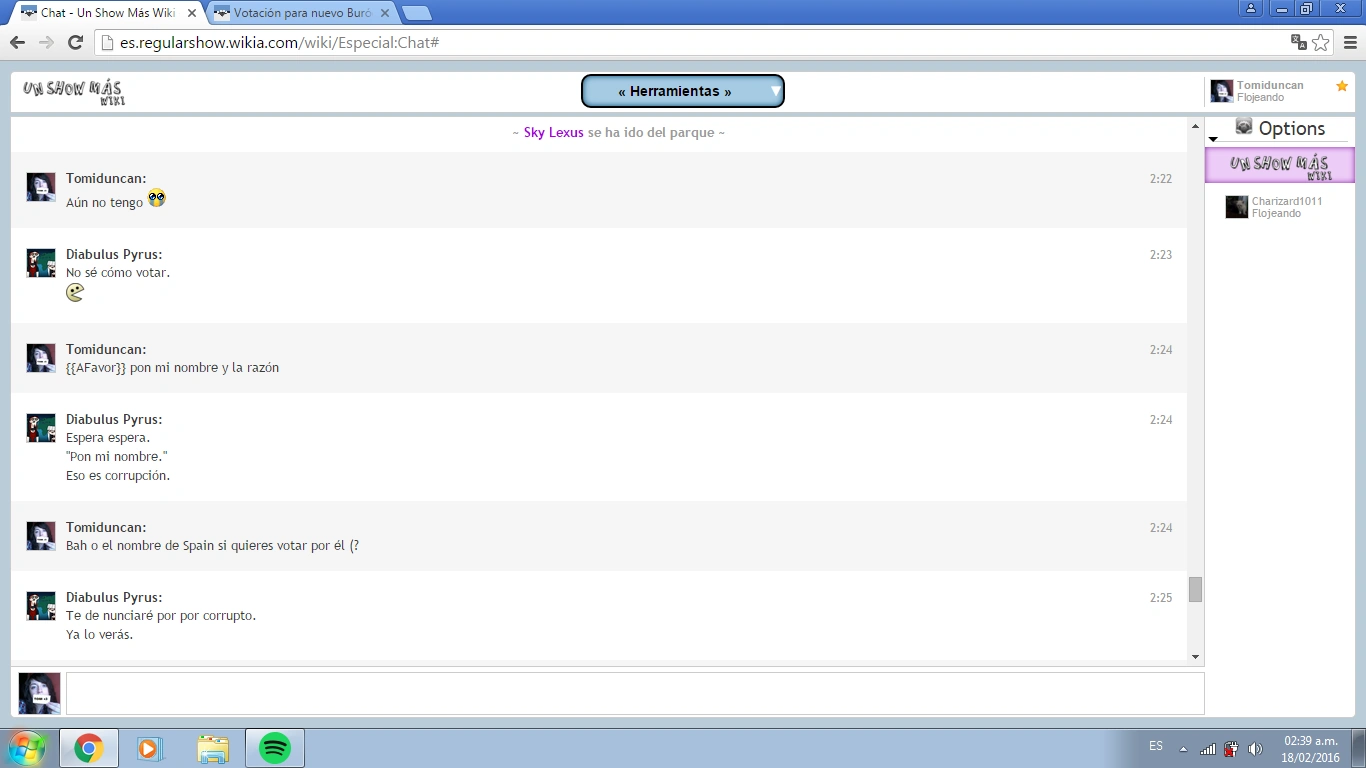The width and height of the screenshot is (1366, 768).
Task: Open Sky Lexus user link
Action: (553, 132)
